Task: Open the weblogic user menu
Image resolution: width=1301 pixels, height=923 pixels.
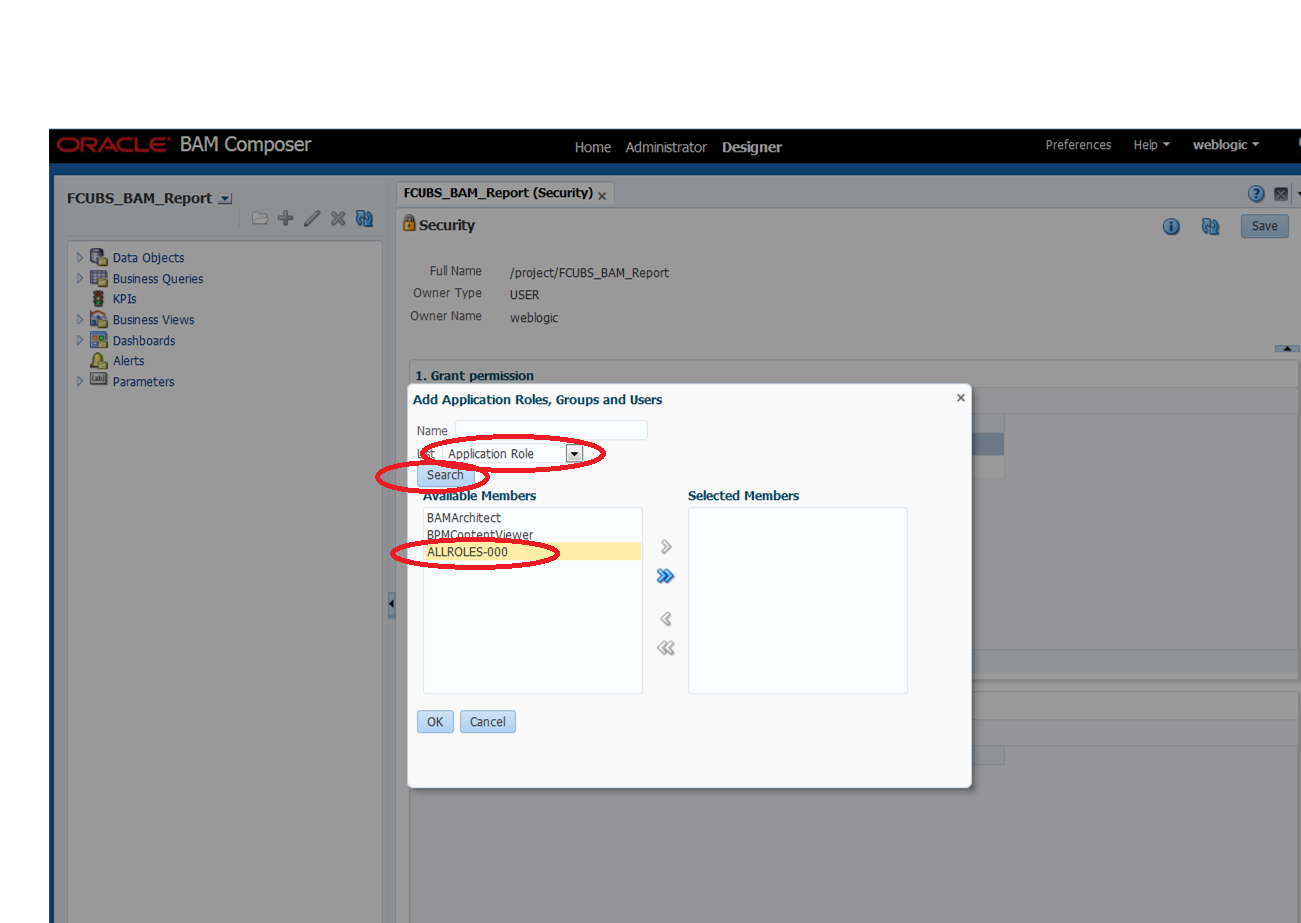Action: tap(1226, 145)
